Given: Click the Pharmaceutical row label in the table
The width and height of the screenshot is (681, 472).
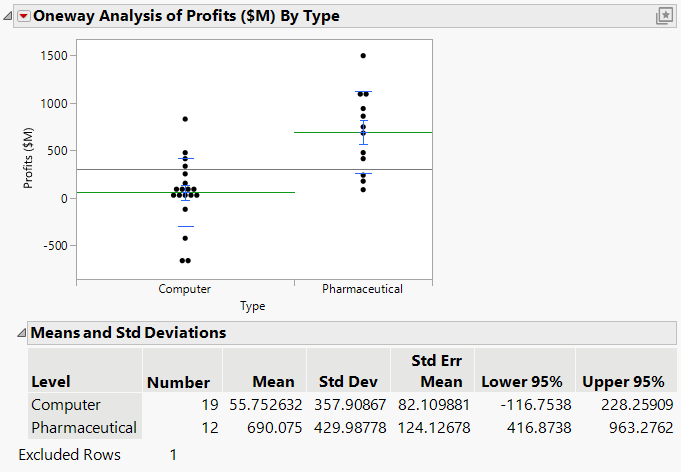Looking at the screenshot, I should click(x=83, y=428).
